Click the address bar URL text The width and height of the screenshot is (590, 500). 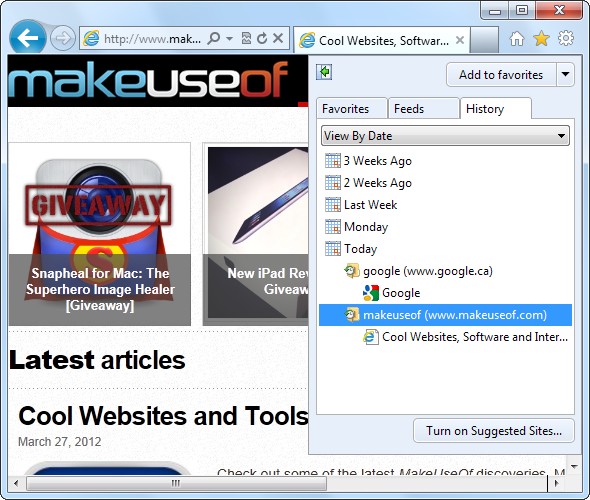[x=152, y=38]
